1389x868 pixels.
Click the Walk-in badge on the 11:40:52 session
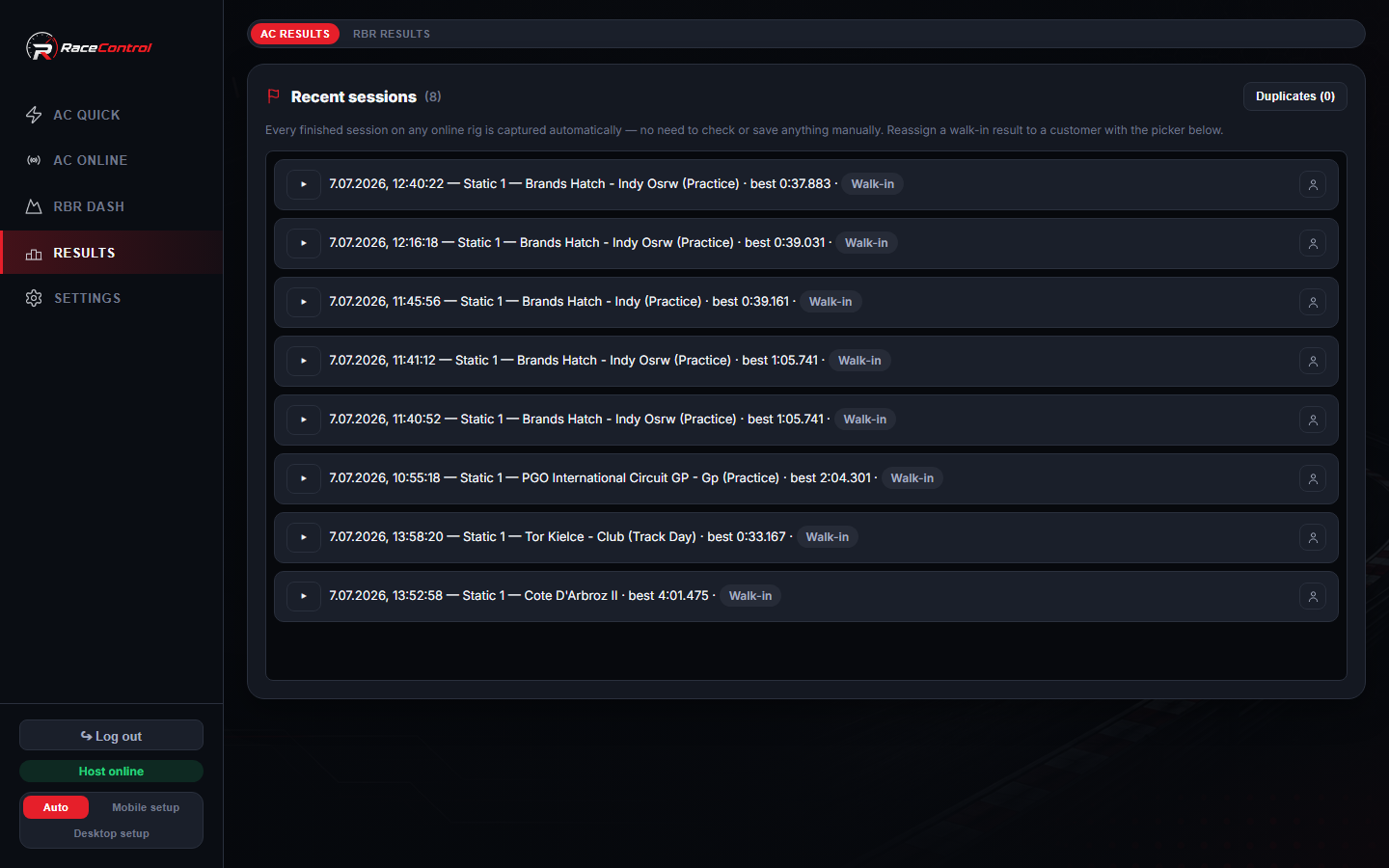click(x=865, y=420)
